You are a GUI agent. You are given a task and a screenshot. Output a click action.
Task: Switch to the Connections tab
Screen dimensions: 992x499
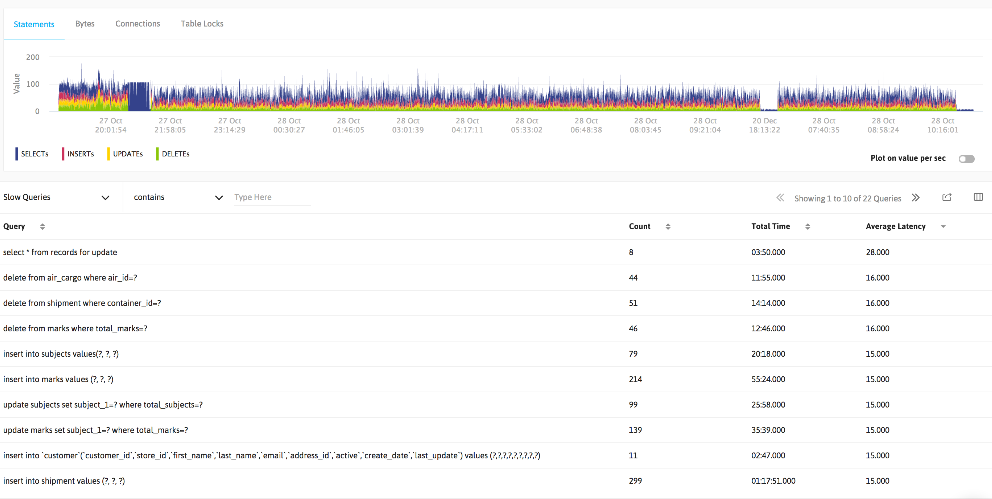(x=138, y=23)
